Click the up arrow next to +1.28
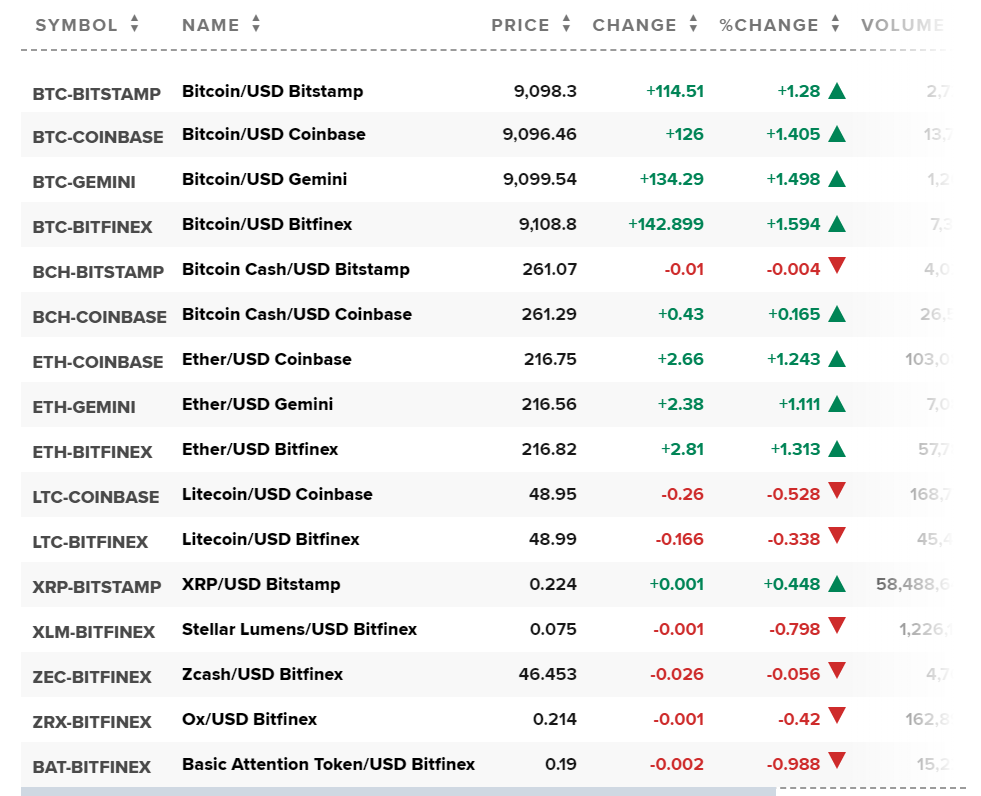Viewport: 981px width, 796px height. pyautogui.click(x=836, y=91)
